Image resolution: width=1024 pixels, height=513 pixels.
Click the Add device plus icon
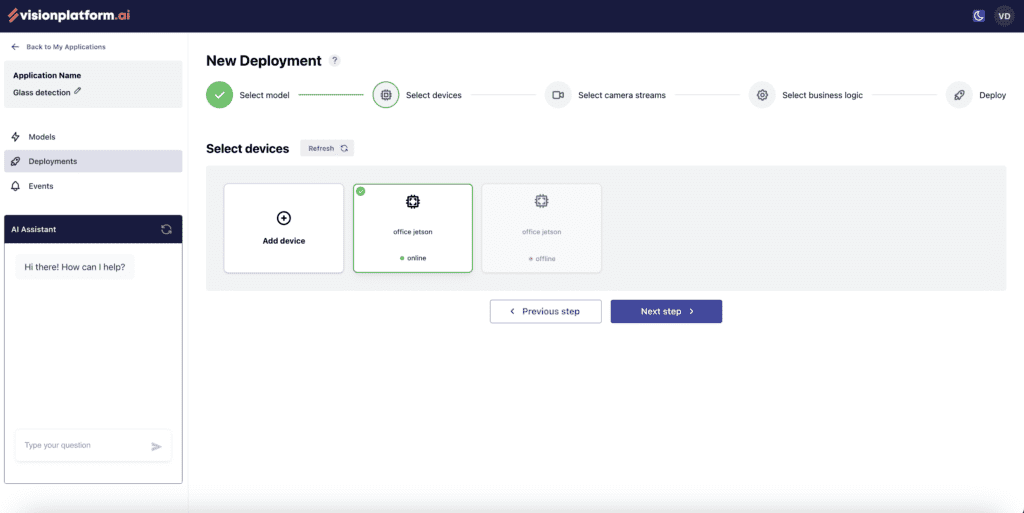click(x=283, y=218)
